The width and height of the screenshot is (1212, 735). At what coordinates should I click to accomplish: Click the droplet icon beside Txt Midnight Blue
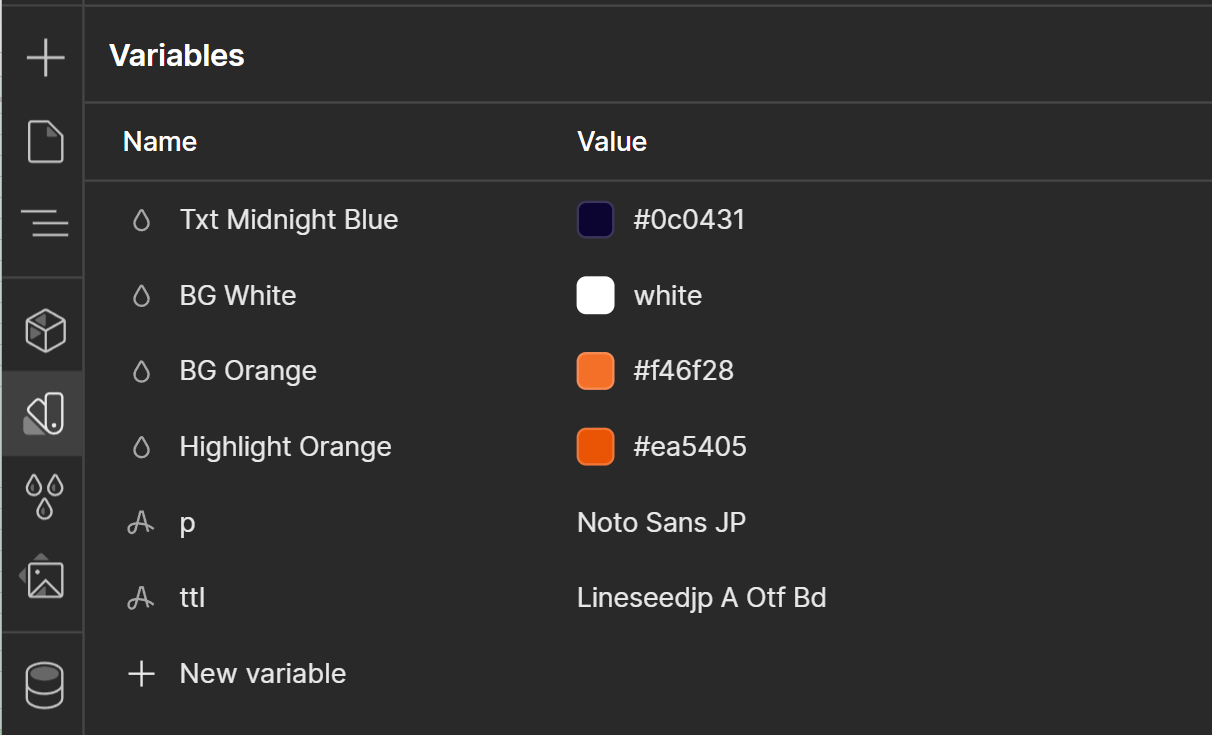[x=141, y=220]
